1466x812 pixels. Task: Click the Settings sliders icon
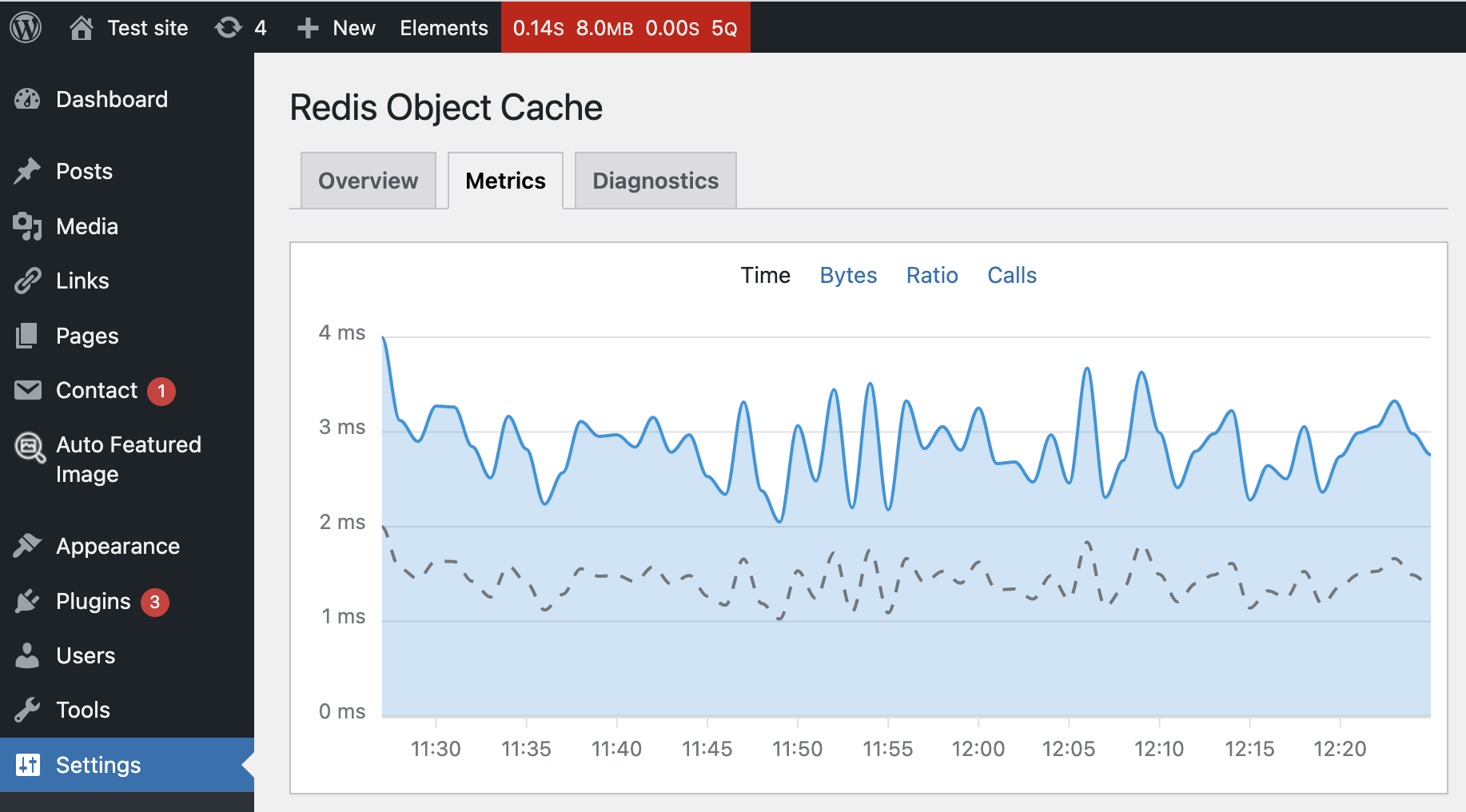[x=27, y=765]
